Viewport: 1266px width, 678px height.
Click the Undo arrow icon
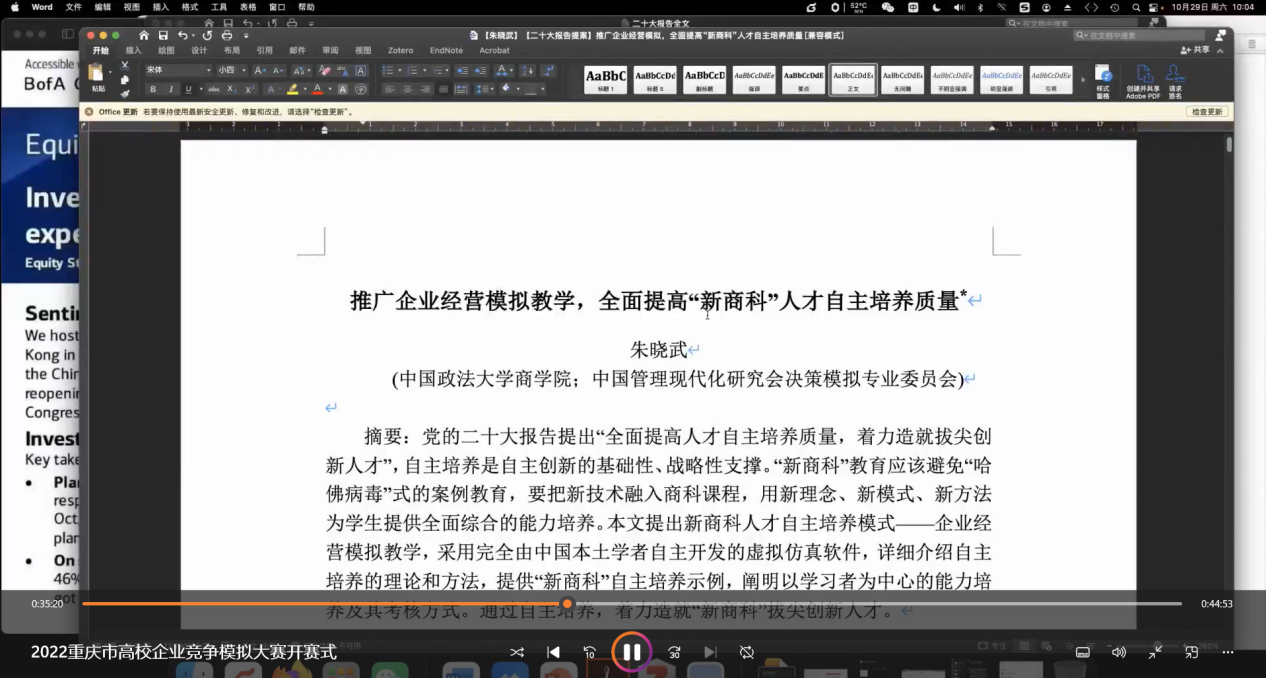point(182,35)
